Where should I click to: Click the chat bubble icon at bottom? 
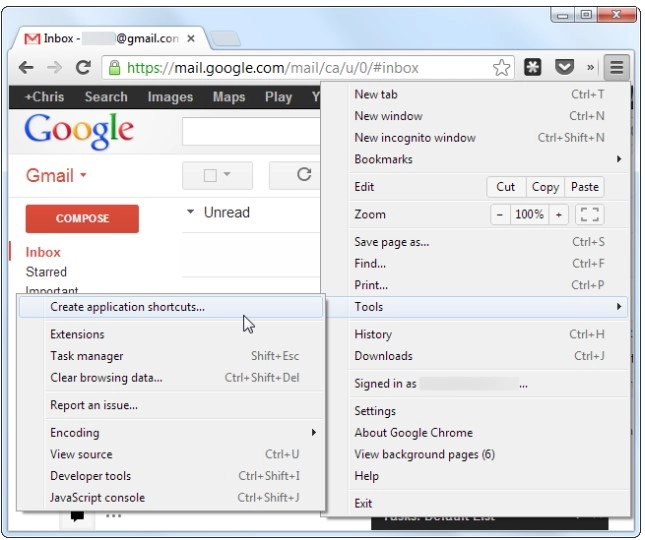pos(77,516)
